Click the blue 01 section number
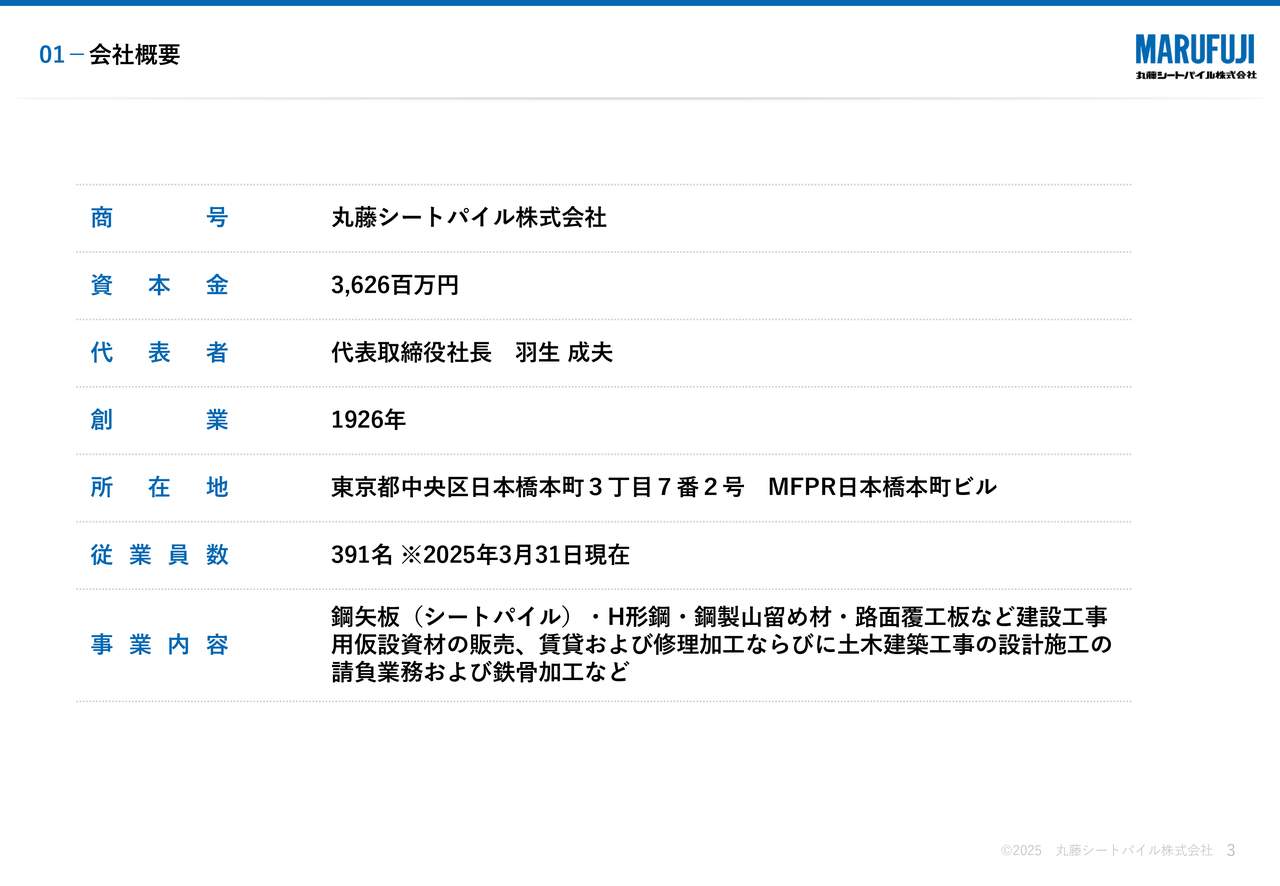The height and width of the screenshot is (886, 1280). (x=52, y=55)
